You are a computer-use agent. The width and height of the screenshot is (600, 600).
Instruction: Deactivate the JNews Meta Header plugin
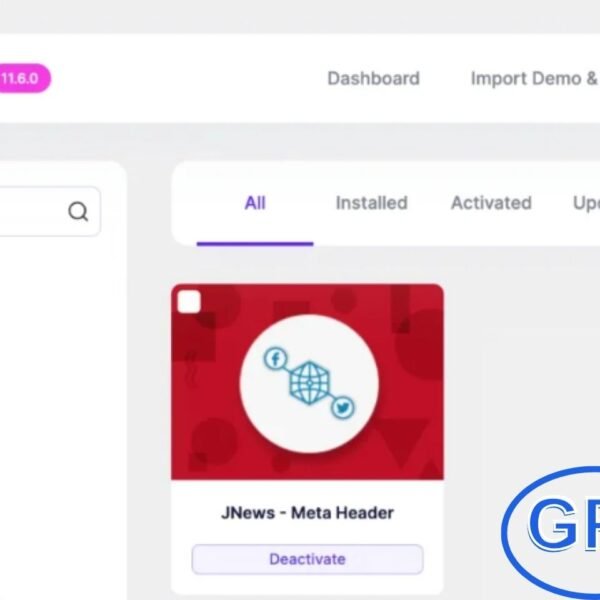pos(308,559)
